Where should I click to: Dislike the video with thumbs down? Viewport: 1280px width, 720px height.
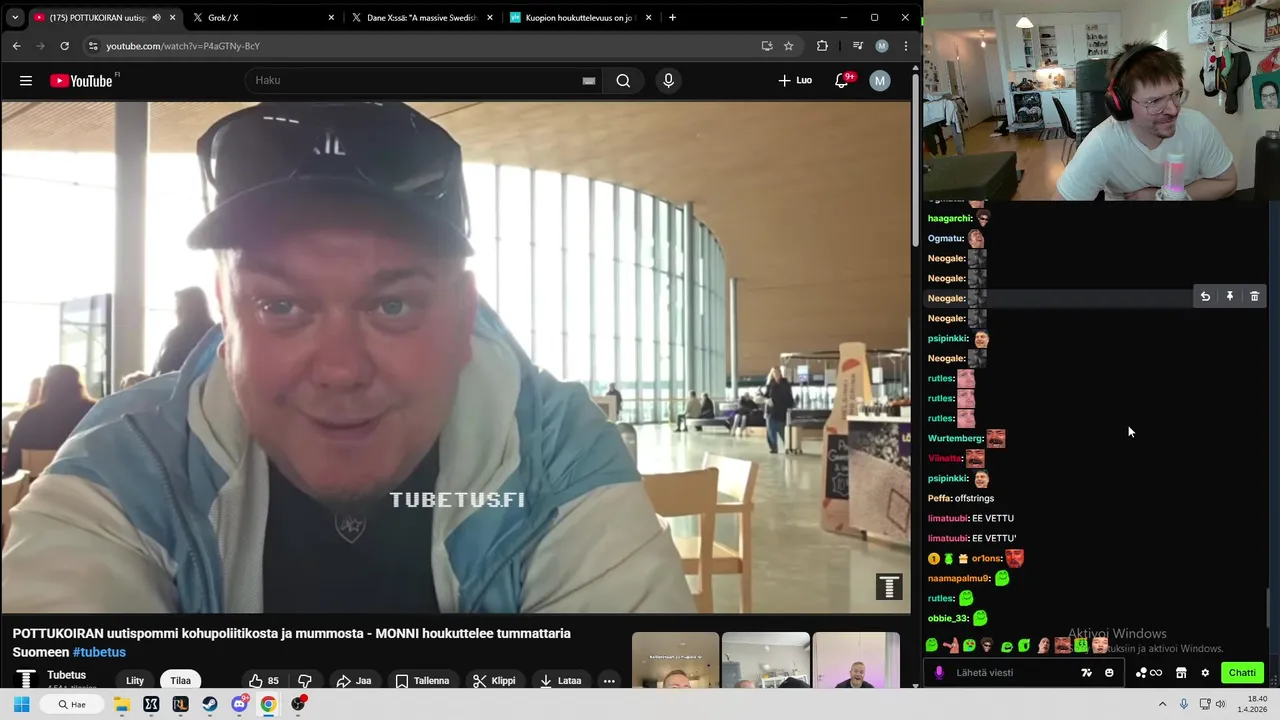(x=305, y=681)
